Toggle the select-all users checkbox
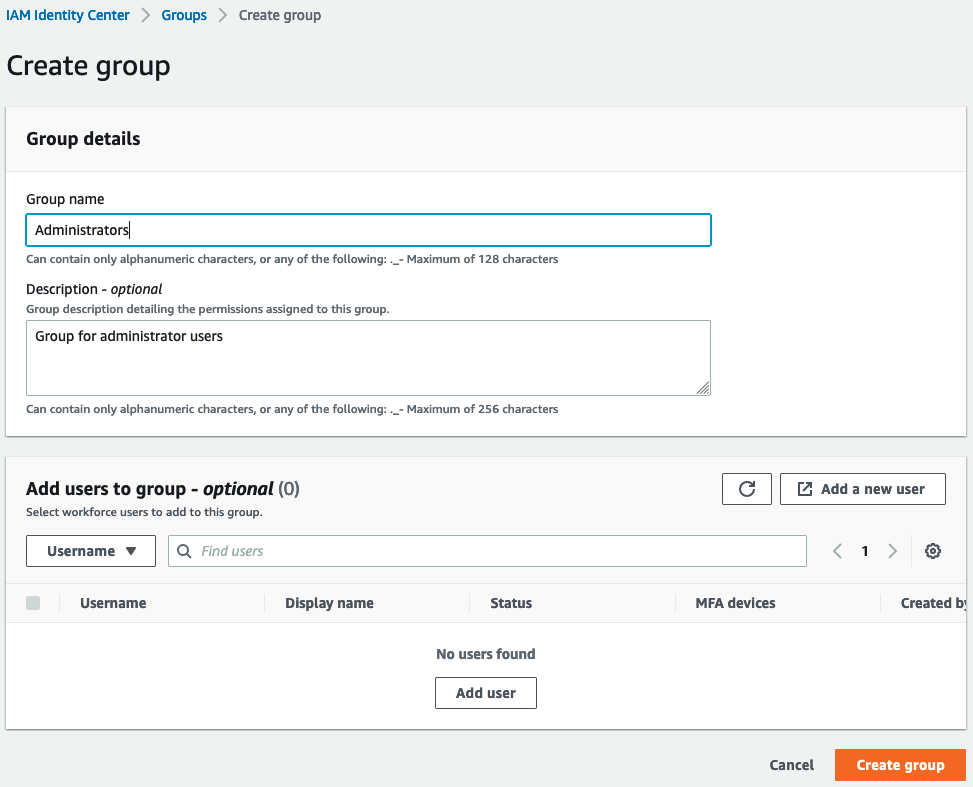Viewport: 973px width, 787px height. coord(33,603)
